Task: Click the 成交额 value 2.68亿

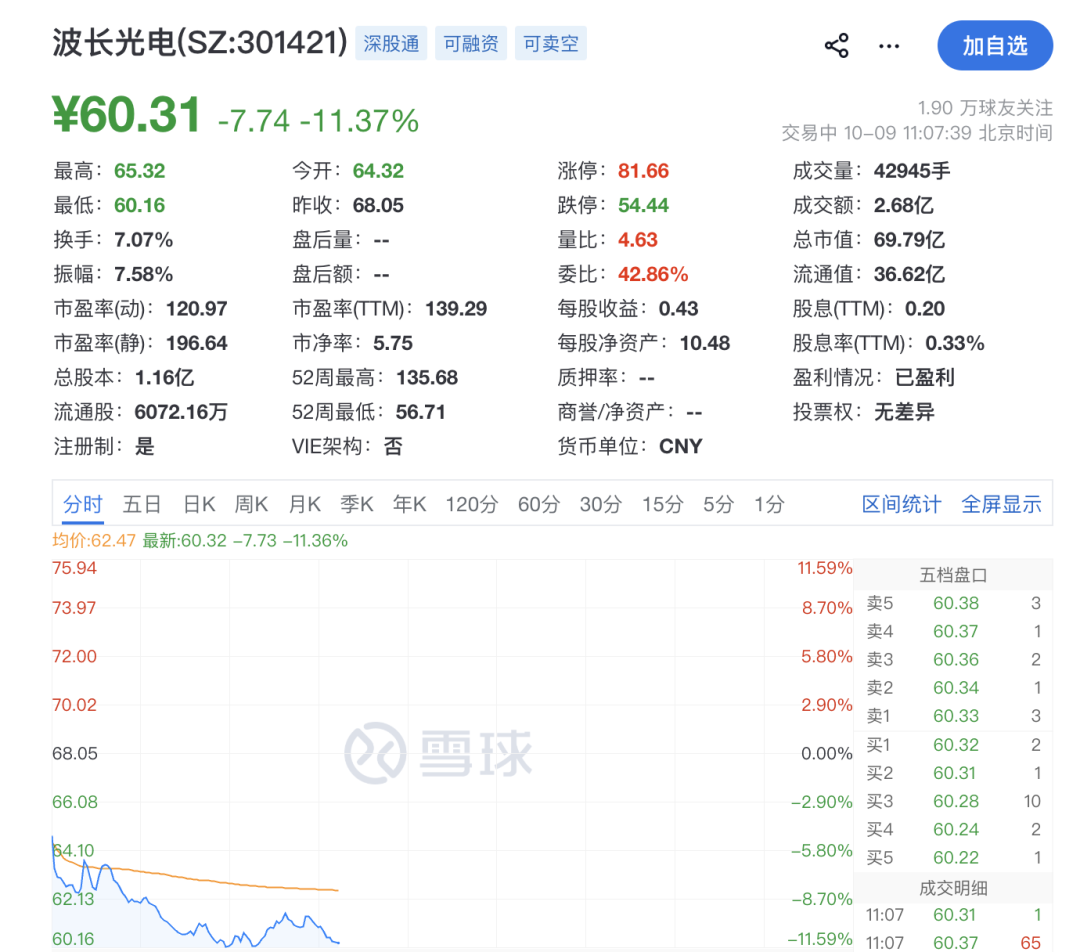Action: point(903,205)
